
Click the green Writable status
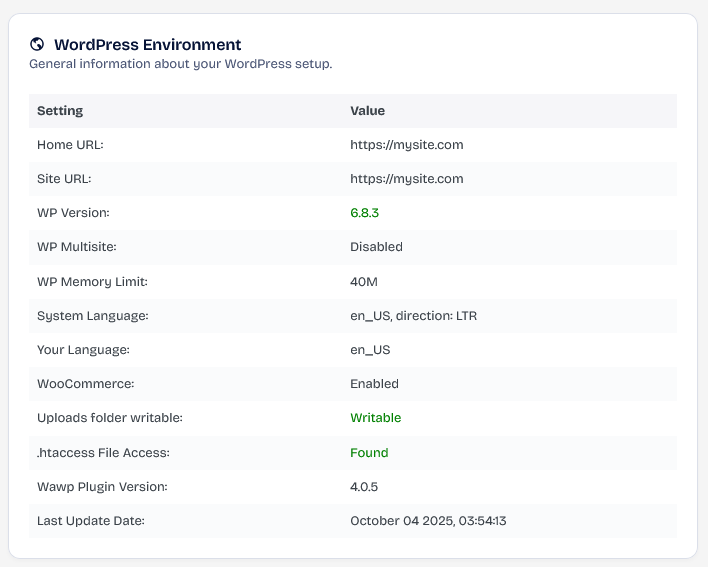[x=375, y=418]
